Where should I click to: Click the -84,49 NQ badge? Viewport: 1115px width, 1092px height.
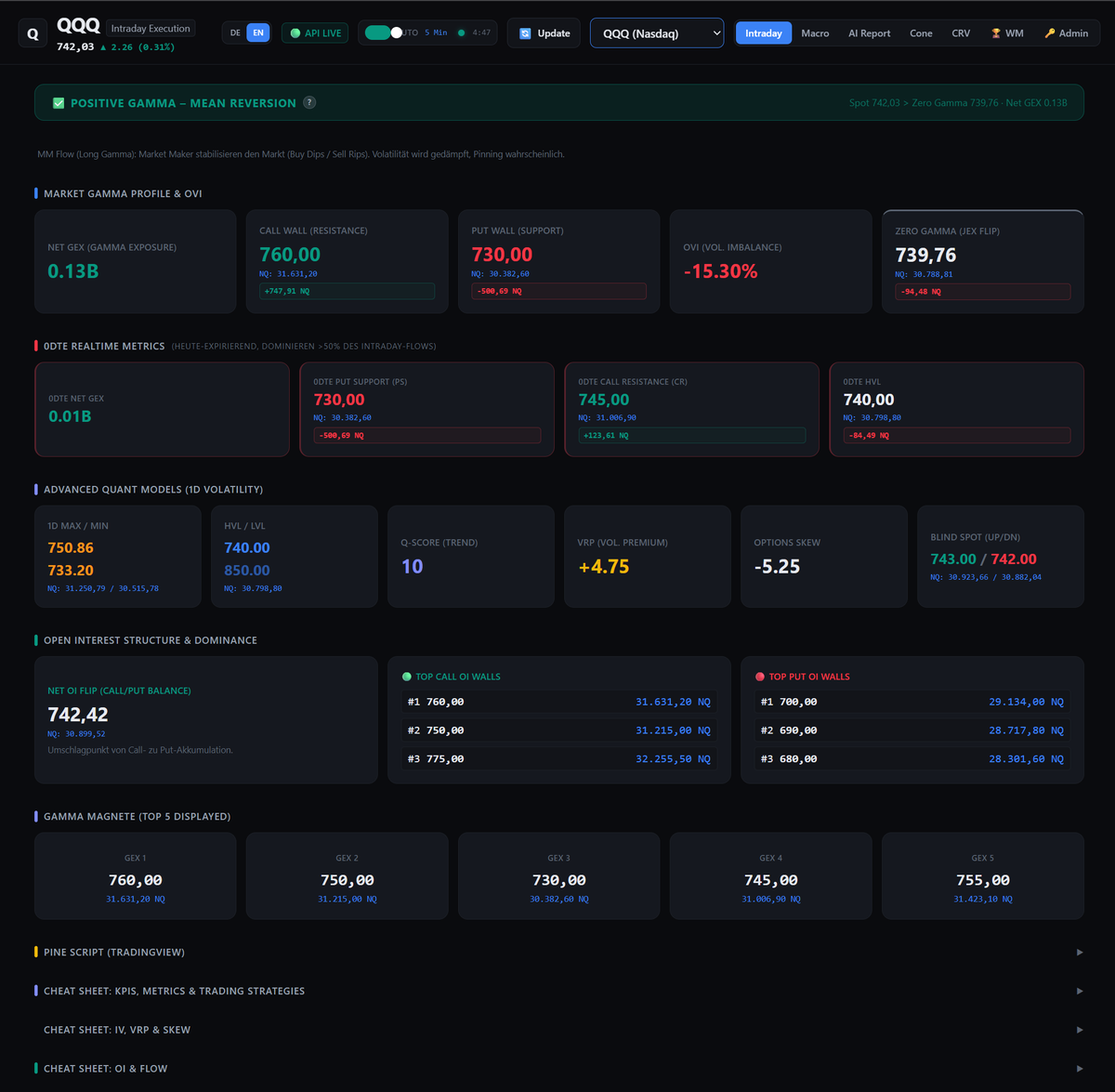point(956,435)
